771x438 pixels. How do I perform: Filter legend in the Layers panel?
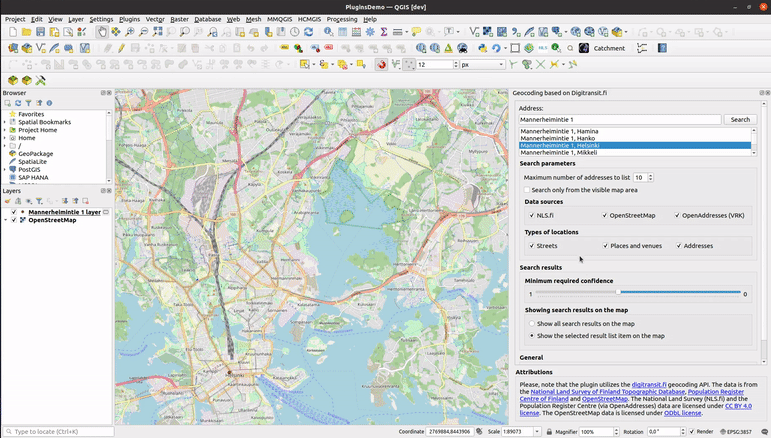(39, 201)
